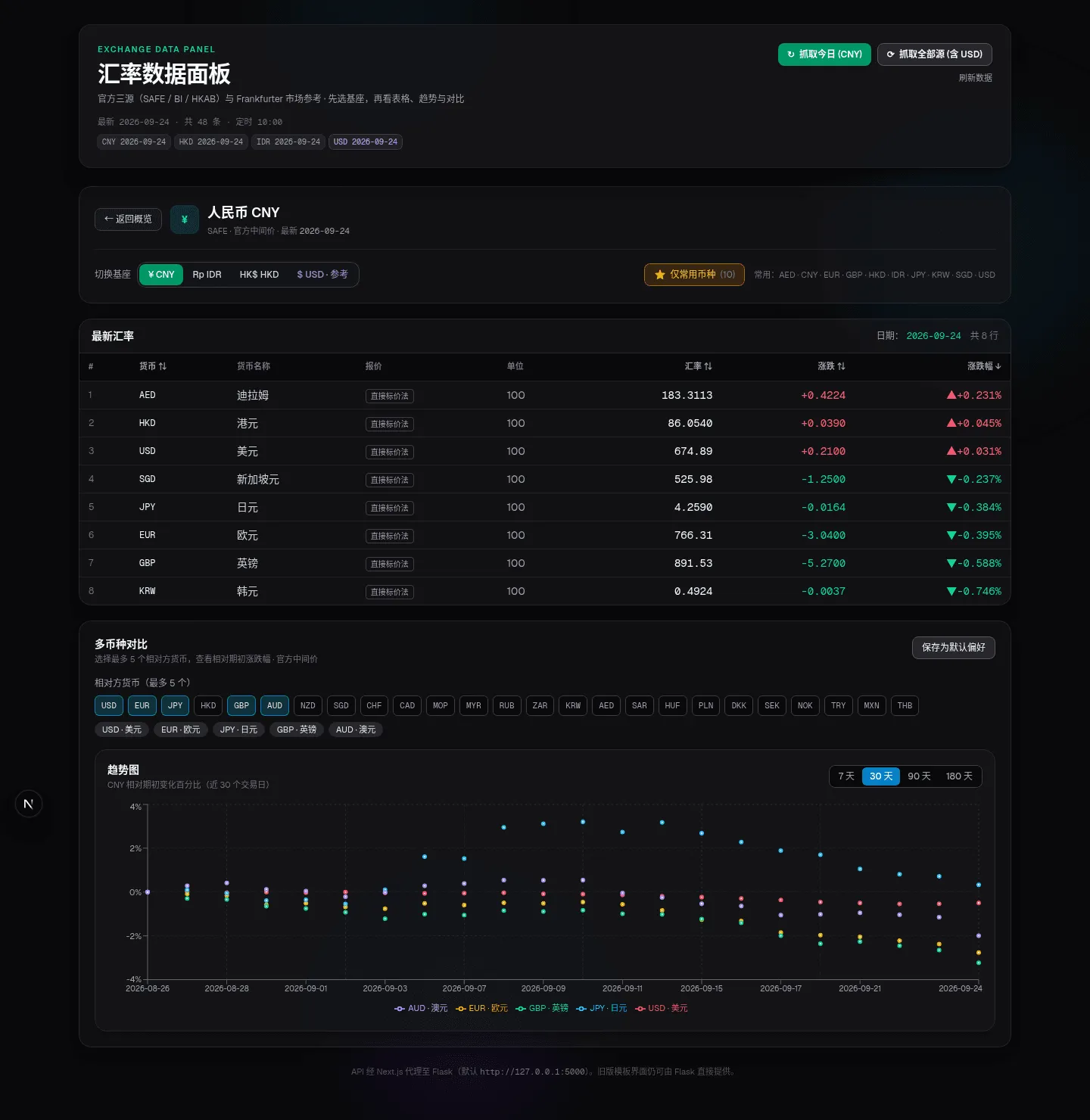Screen dimensions: 1090x1120
Task: Switch base currency to HK$ HKD
Action: (259, 275)
